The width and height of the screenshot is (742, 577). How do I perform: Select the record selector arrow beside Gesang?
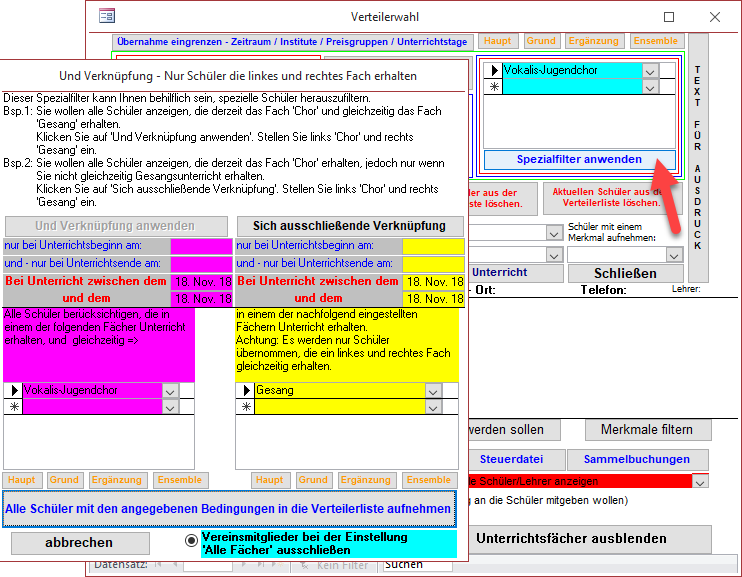tap(245, 391)
